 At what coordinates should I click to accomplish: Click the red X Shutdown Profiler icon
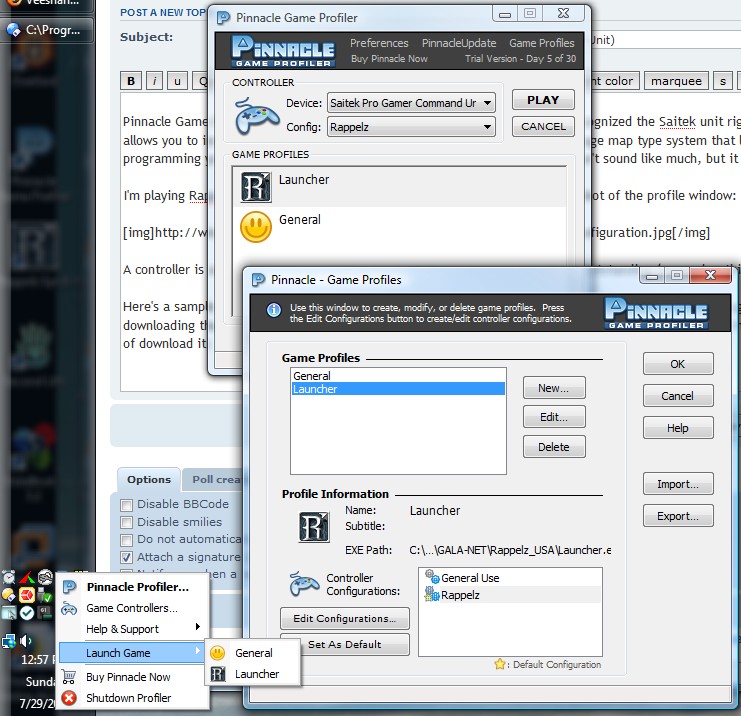click(69, 698)
